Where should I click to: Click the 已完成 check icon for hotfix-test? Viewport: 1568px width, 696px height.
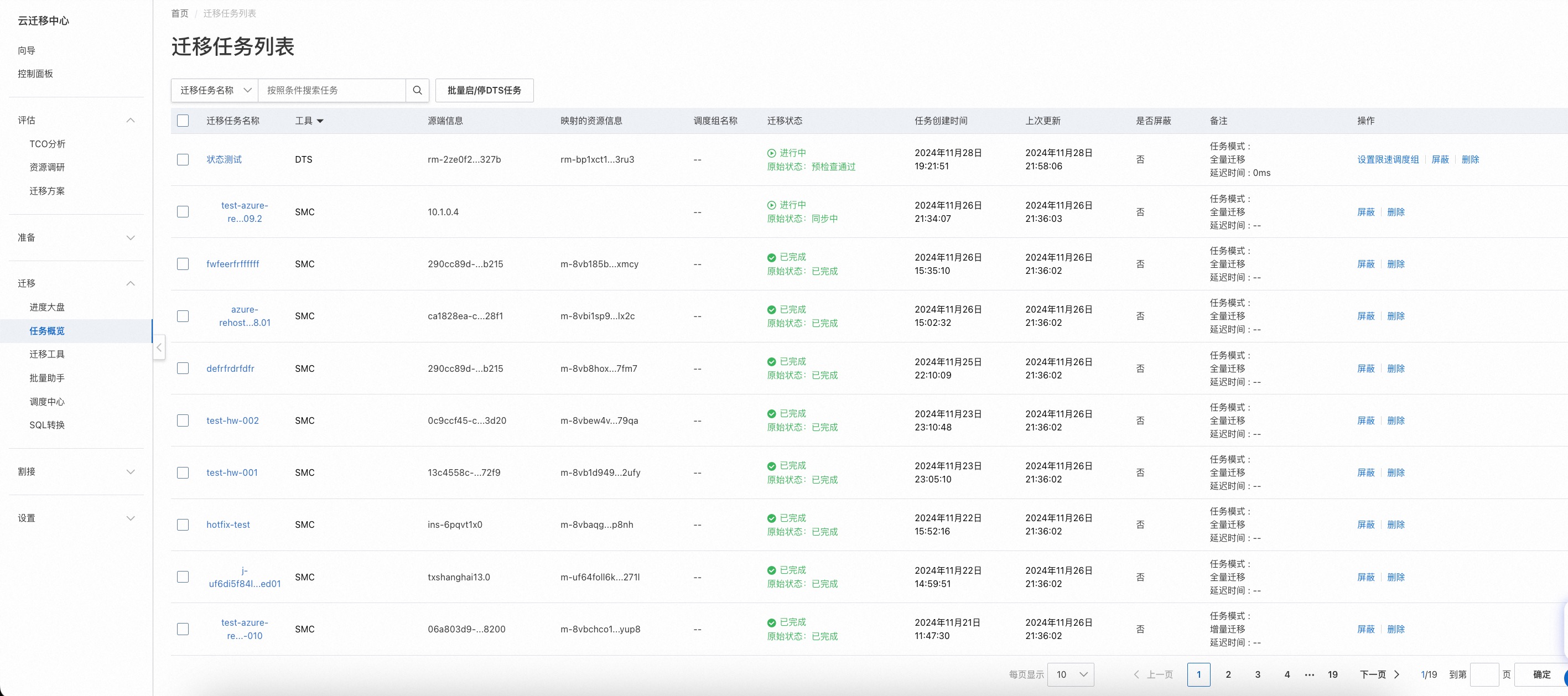click(771, 518)
